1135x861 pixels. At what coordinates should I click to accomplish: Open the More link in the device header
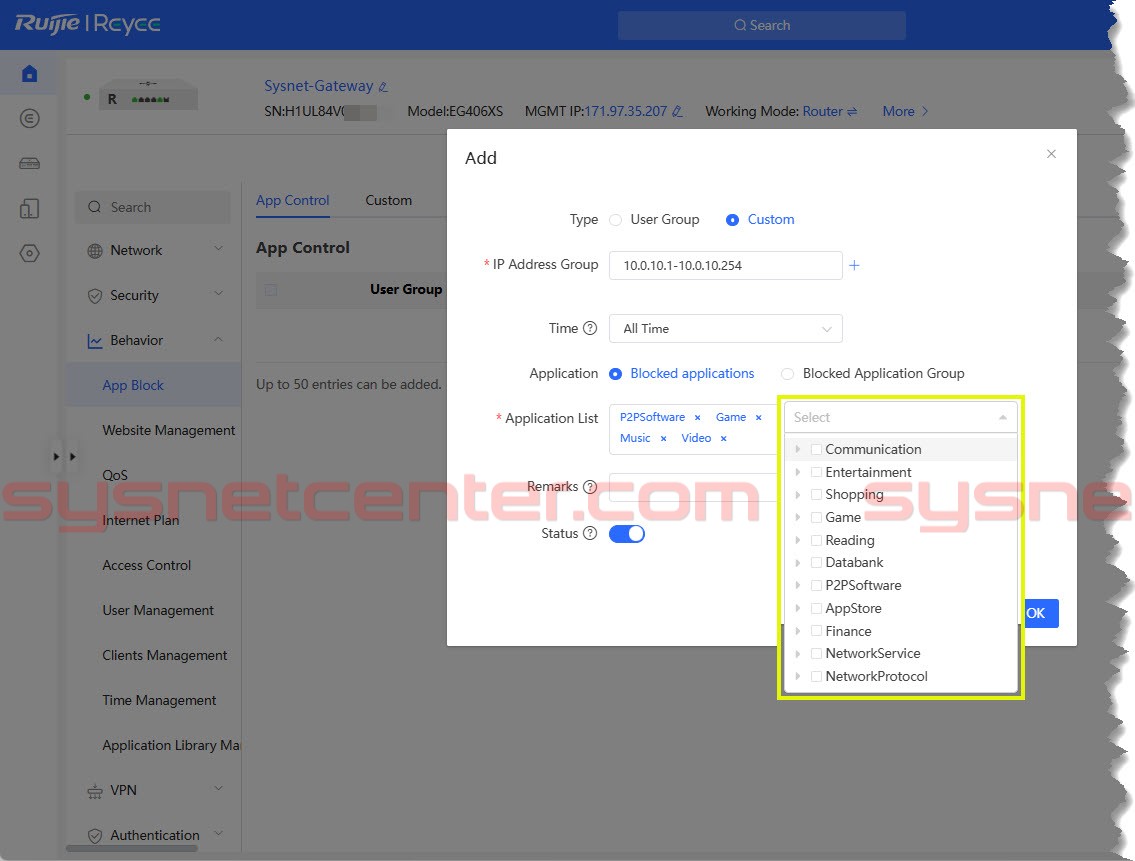click(x=899, y=111)
